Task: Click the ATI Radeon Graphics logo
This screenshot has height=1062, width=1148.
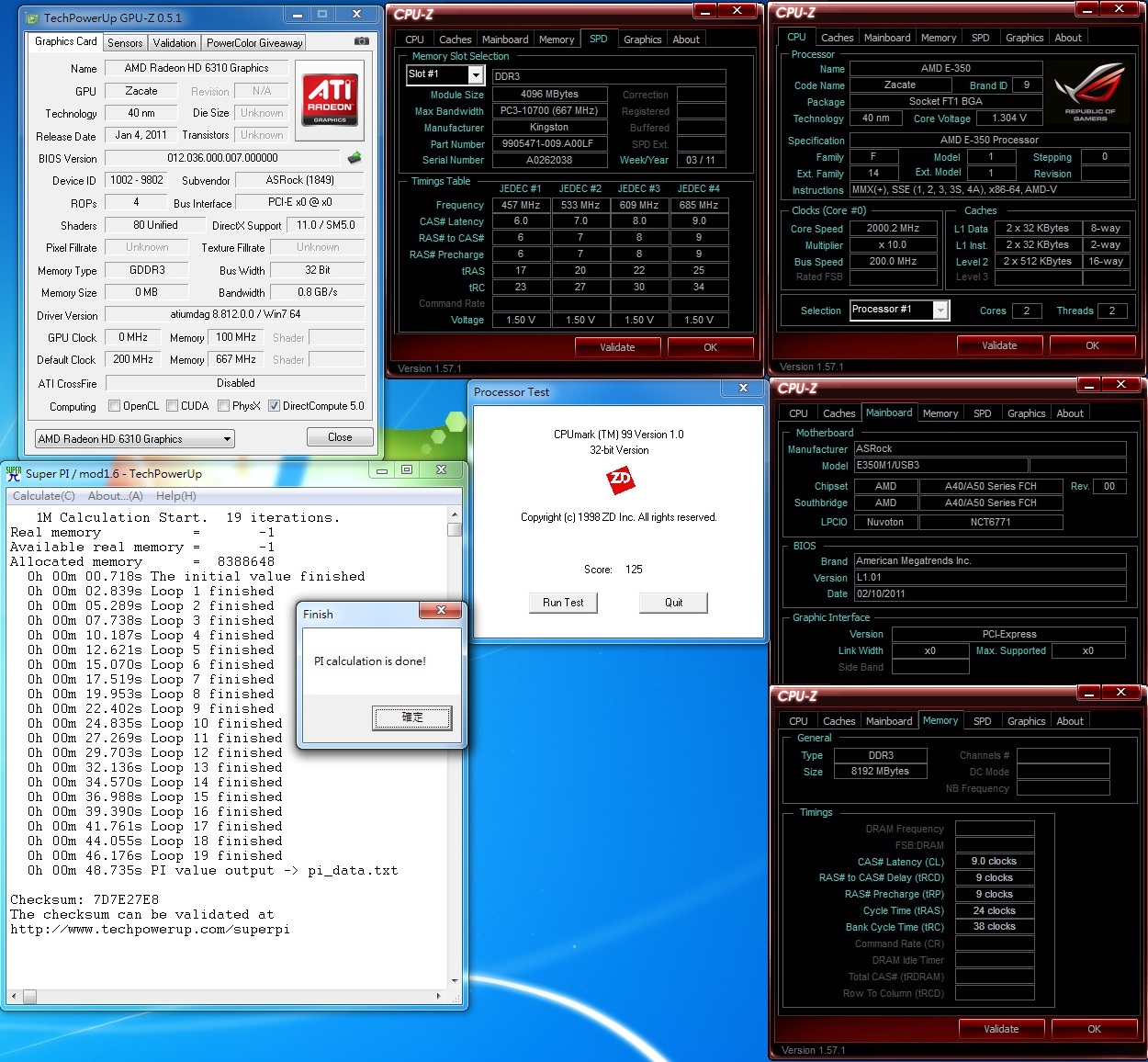Action: point(330,101)
